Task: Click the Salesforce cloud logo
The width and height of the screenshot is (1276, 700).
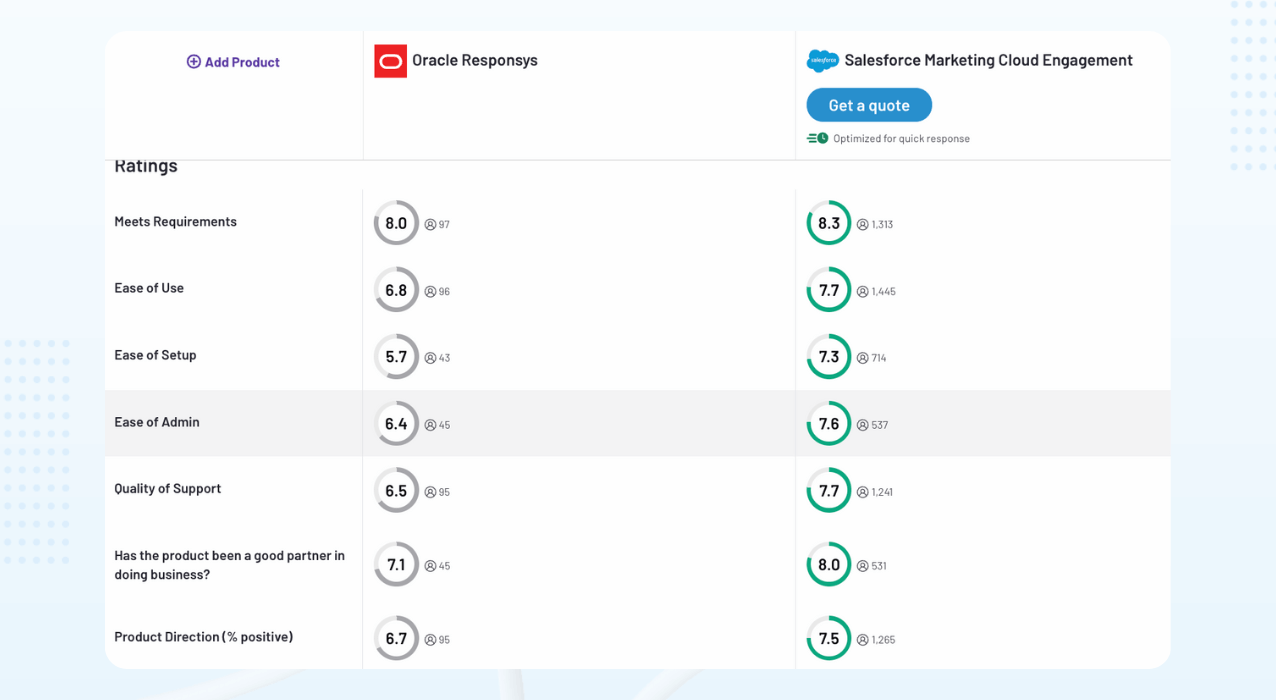Action: click(x=822, y=61)
